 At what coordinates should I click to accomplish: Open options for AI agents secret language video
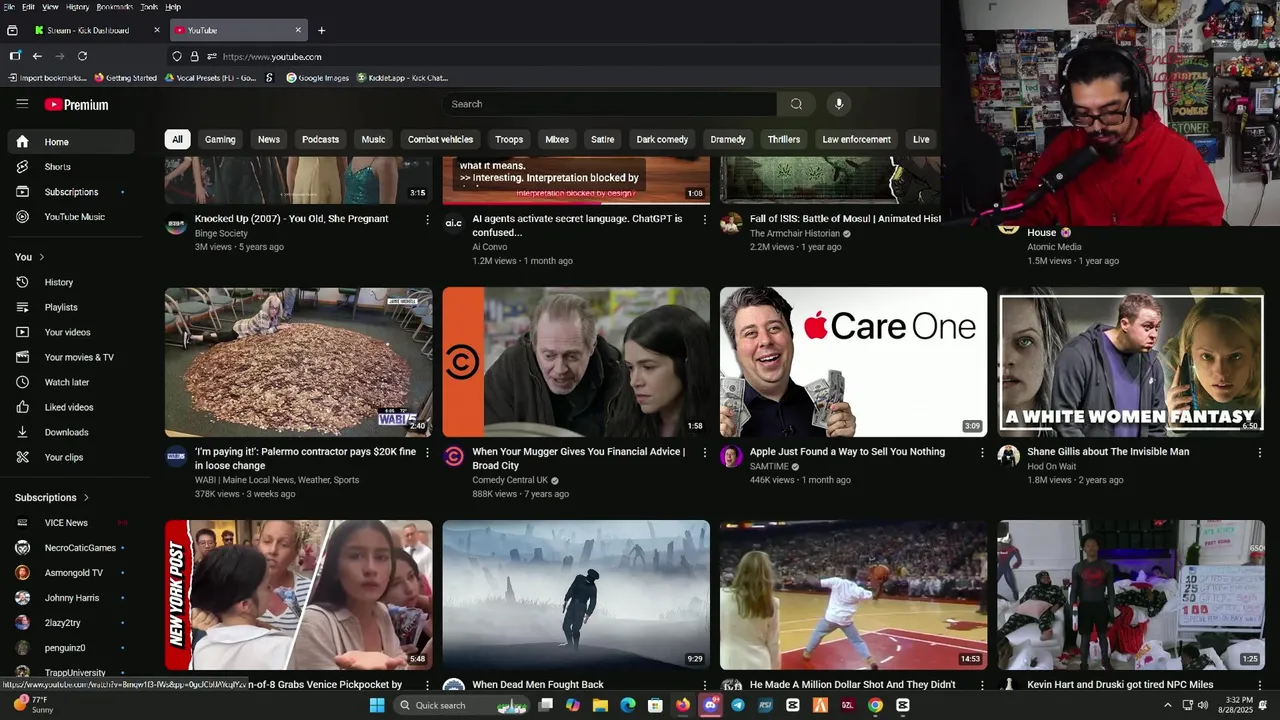pyautogui.click(x=704, y=219)
